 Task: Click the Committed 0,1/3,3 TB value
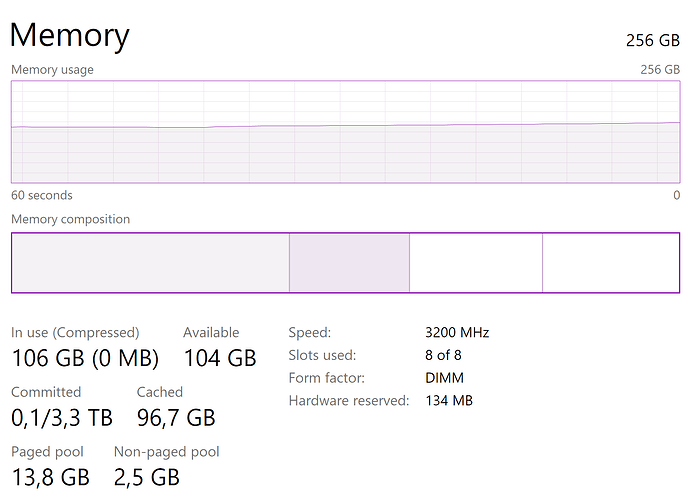point(62,417)
